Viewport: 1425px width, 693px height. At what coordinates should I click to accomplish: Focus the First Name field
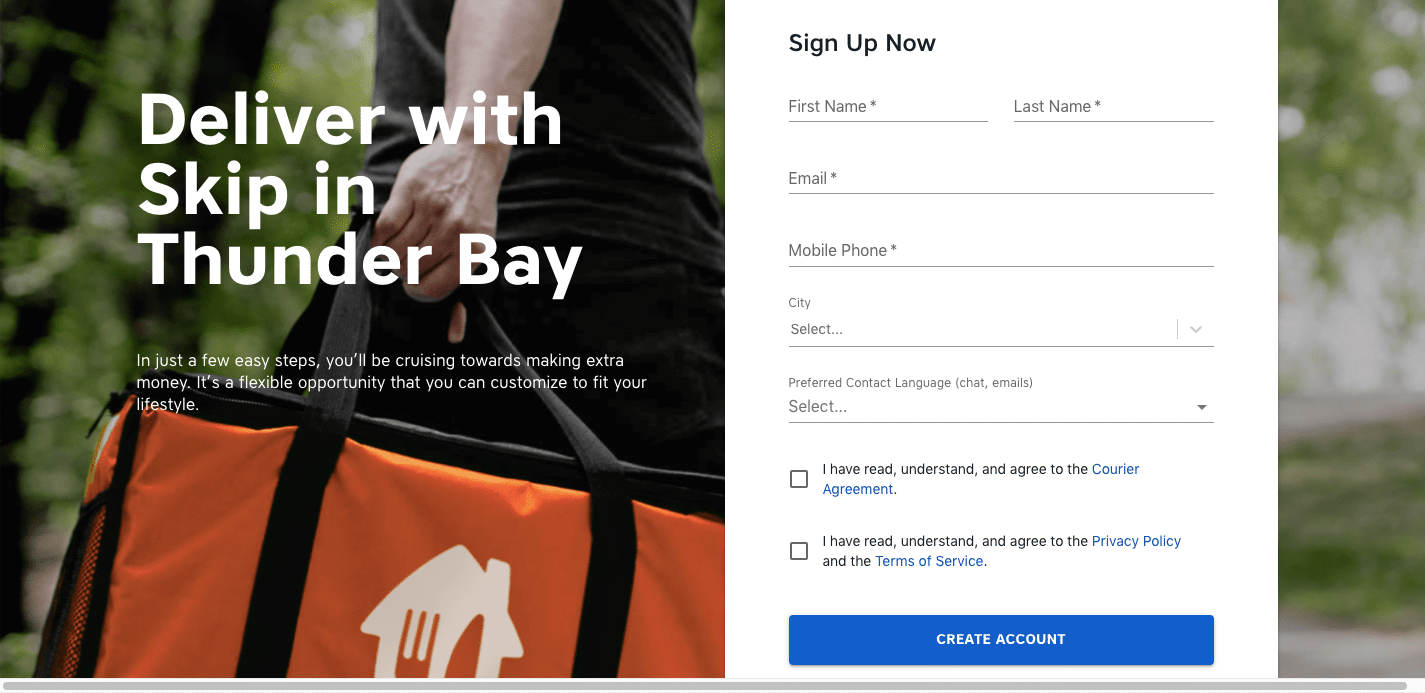click(x=888, y=106)
